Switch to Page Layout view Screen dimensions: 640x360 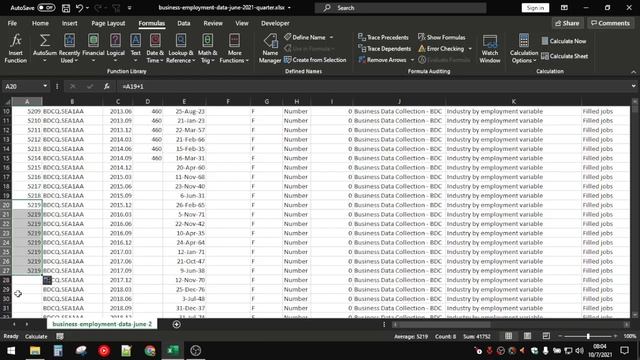pos(527,336)
